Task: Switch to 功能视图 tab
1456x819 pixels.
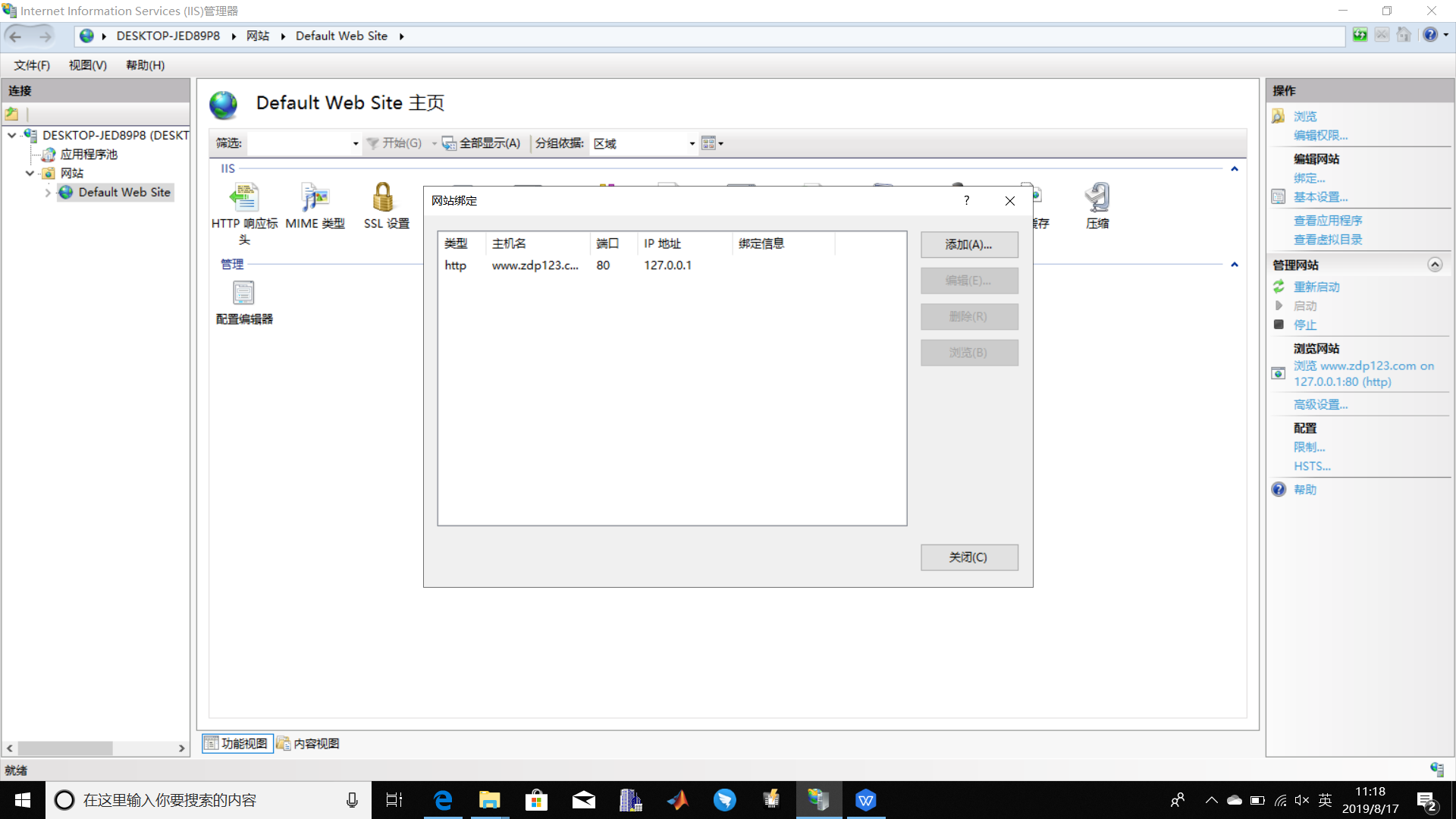Action: (x=237, y=743)
